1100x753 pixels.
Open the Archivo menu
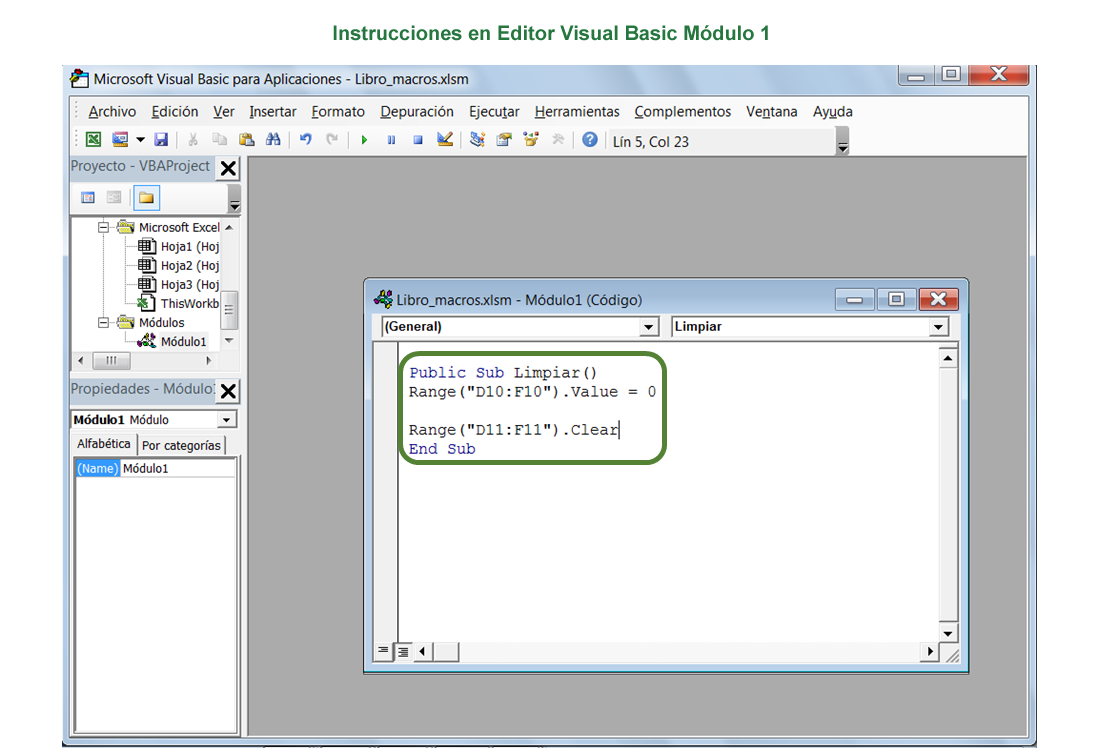click(112, 112)
